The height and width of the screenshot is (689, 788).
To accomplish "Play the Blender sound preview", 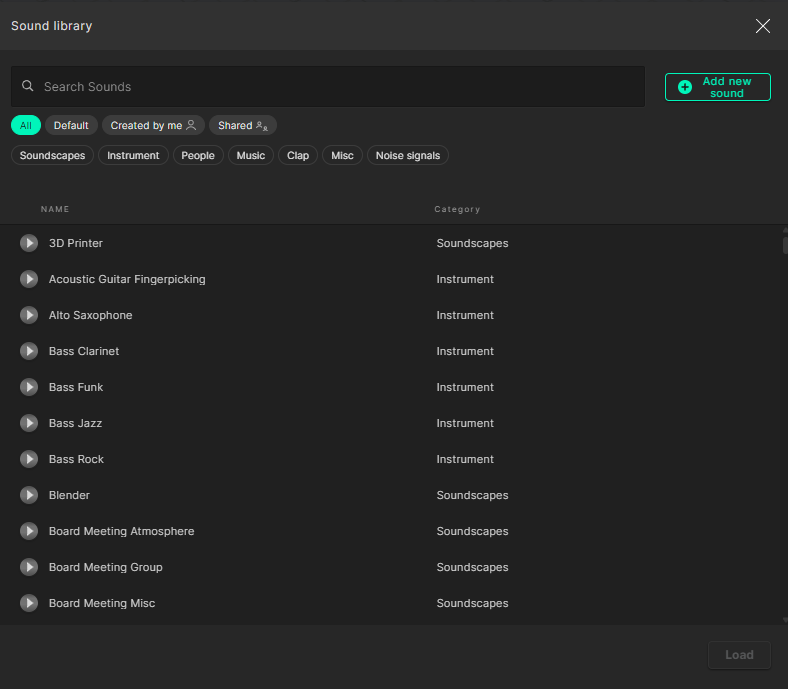I will coord(29,496).
